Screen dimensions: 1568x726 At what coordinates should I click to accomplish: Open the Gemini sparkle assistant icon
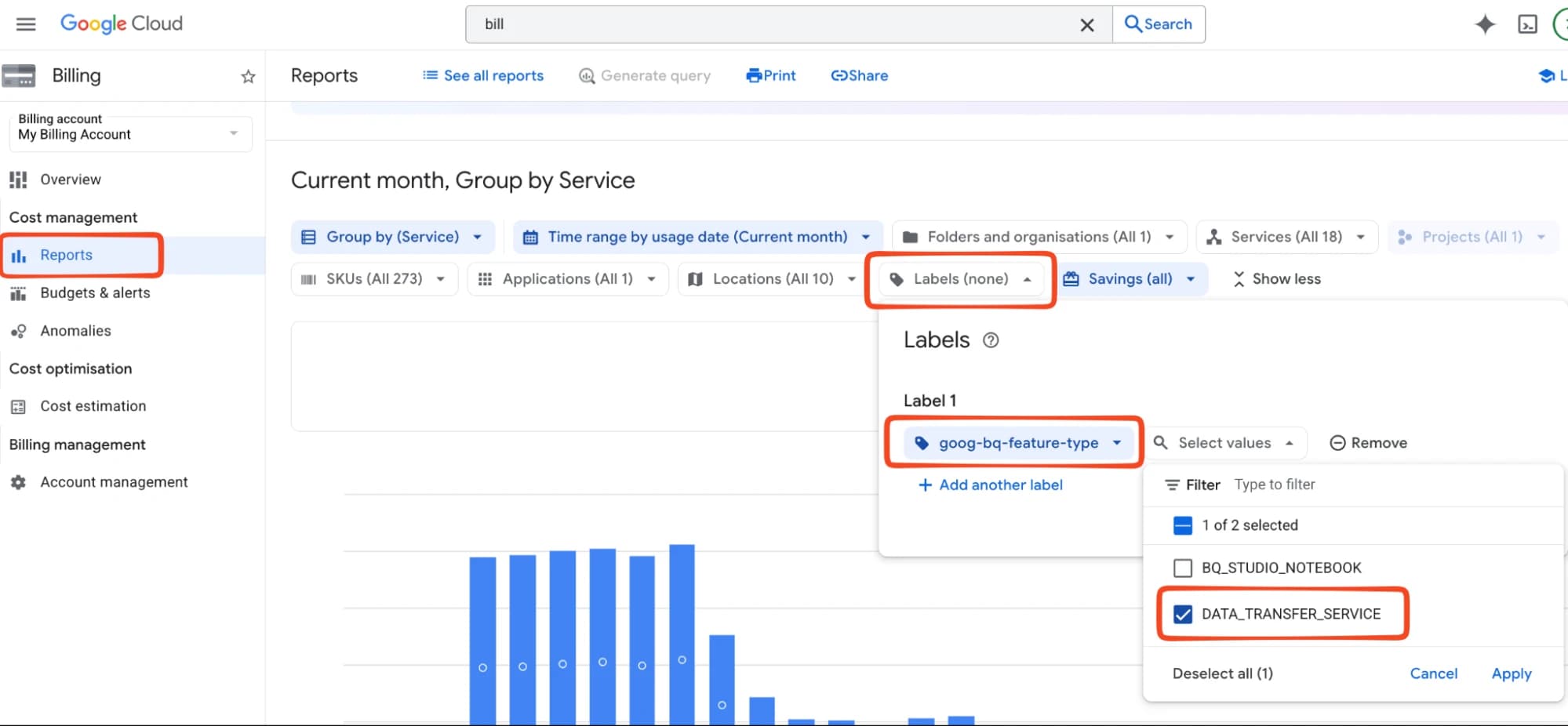(x=1484, y=24)
